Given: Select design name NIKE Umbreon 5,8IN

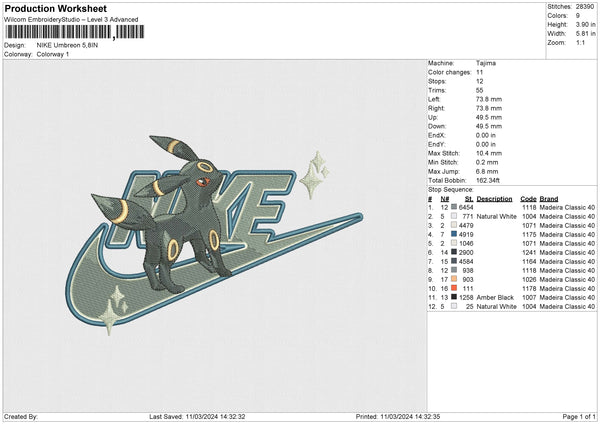Looking at the screenshot, I should (67, 45).
